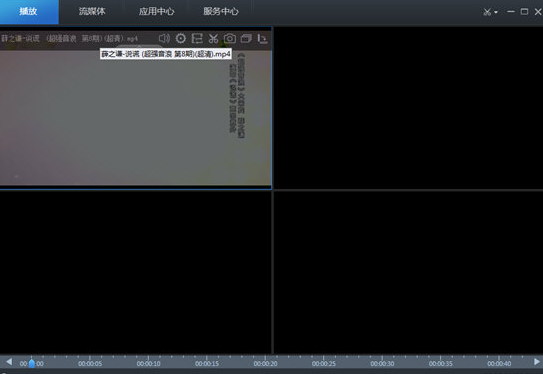Image resolution: width=543 pixels, height=374 pixels.
Task: Jump to 00:00:20 on the timeline
Action: coord(265,364)
